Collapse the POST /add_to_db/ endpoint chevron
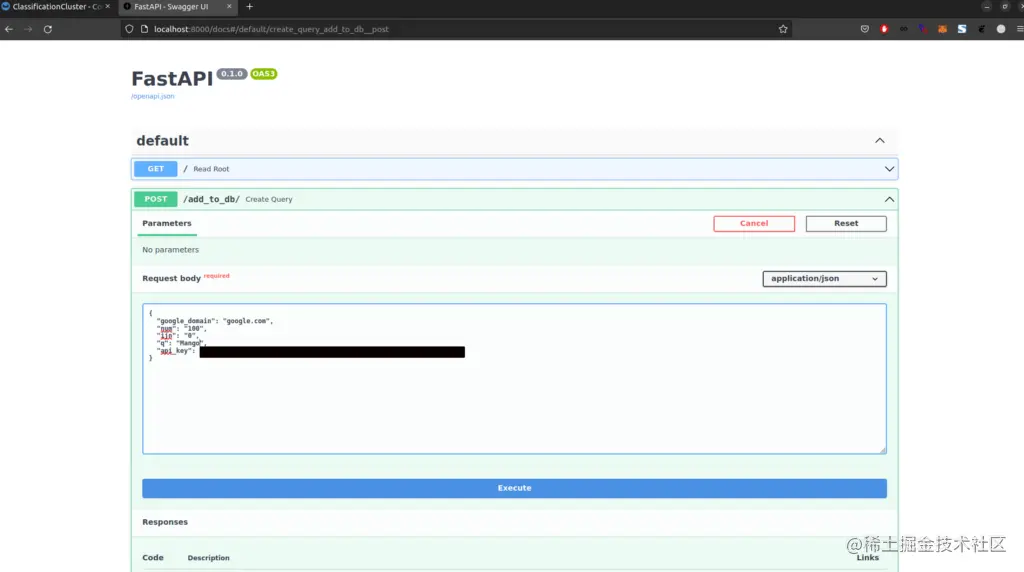This screenshot has height=572, width=1024. click(889, 199)
